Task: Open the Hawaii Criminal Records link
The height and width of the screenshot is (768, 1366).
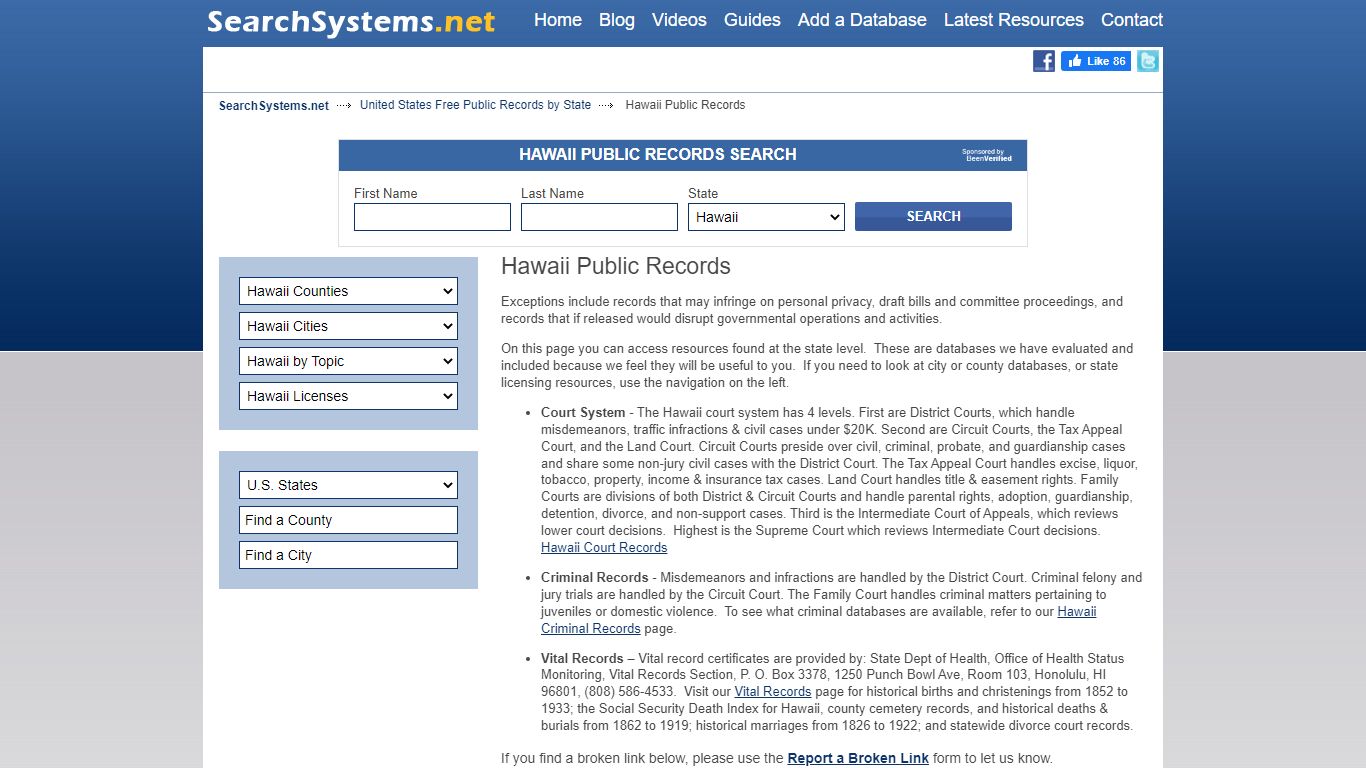Action: pyautogui.click(x=591, y=629)
